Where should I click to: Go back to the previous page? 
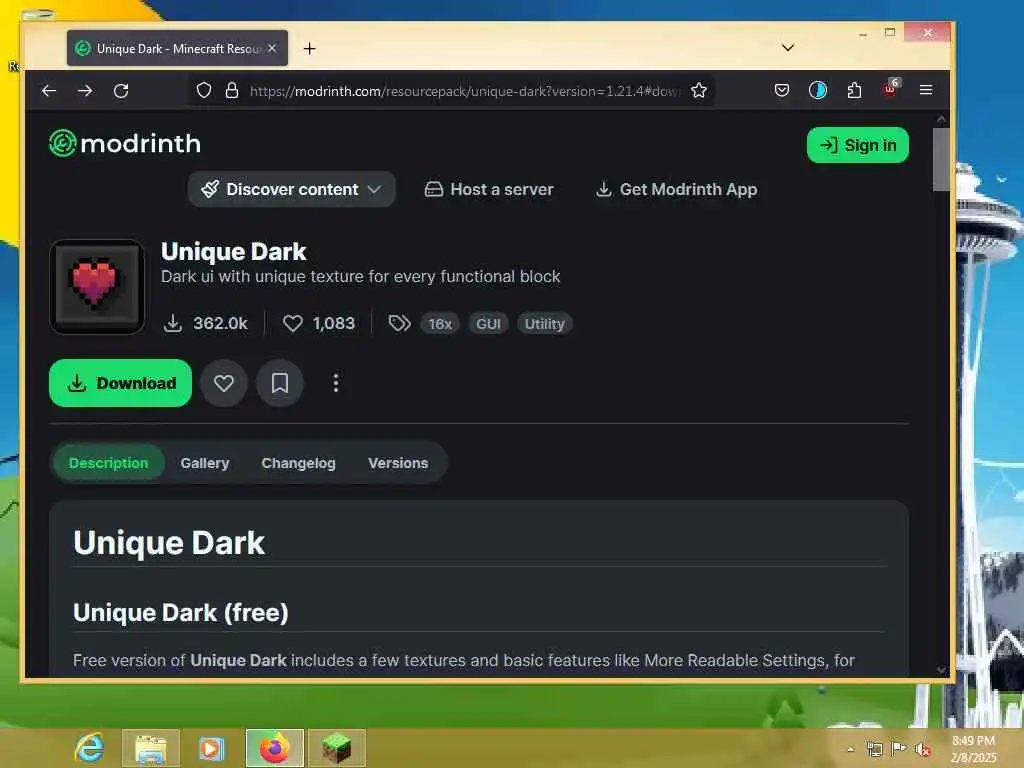click(x=49, y=91)
